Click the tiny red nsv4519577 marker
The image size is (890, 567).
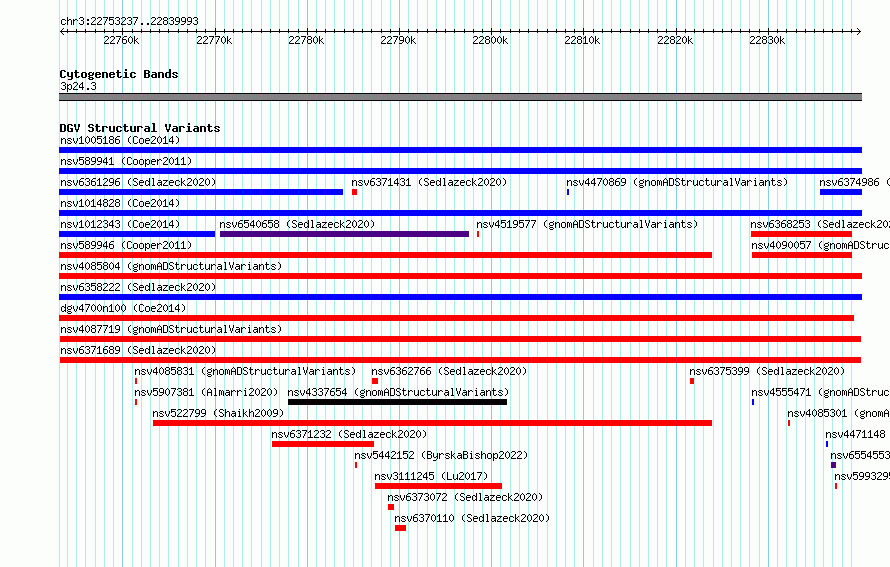pyautogui.click(x=478, y=234)
